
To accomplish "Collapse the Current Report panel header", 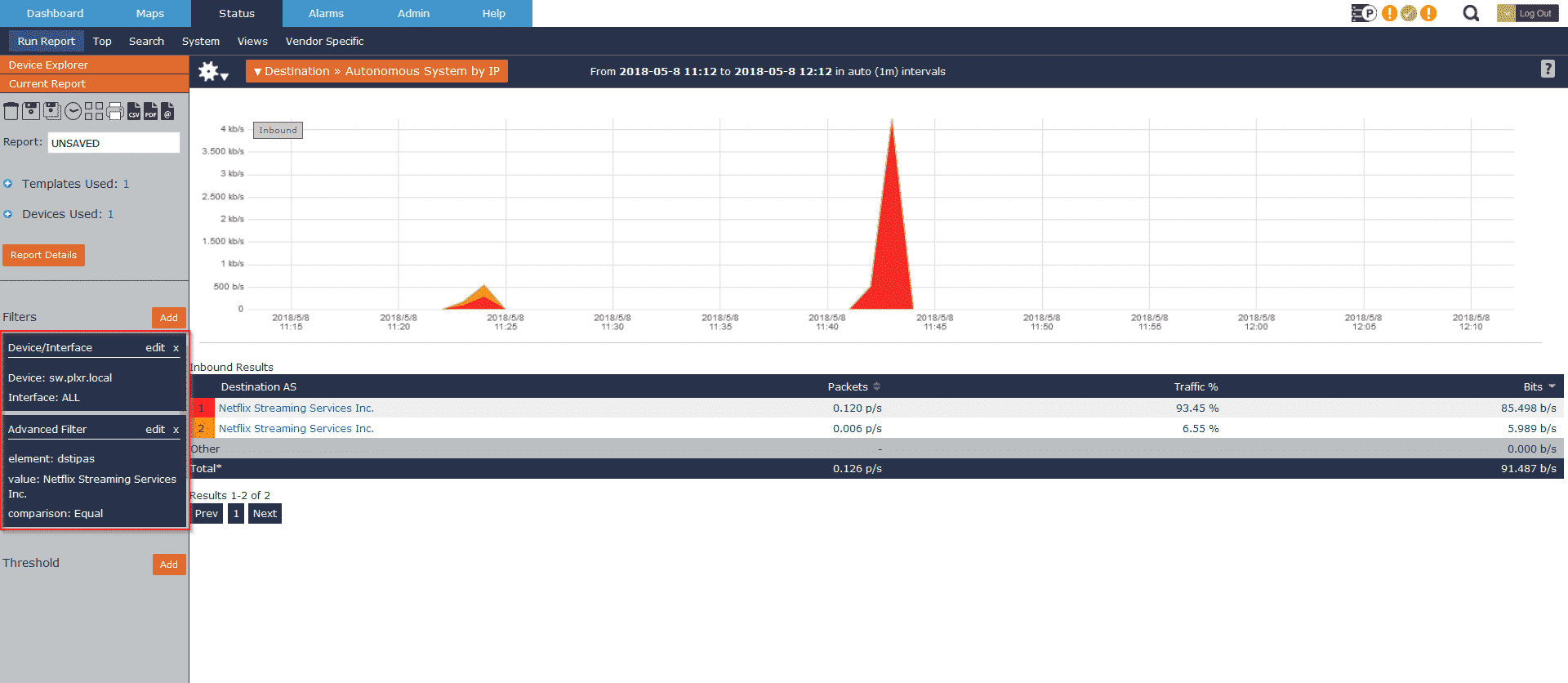I will (x=94, y=83).
